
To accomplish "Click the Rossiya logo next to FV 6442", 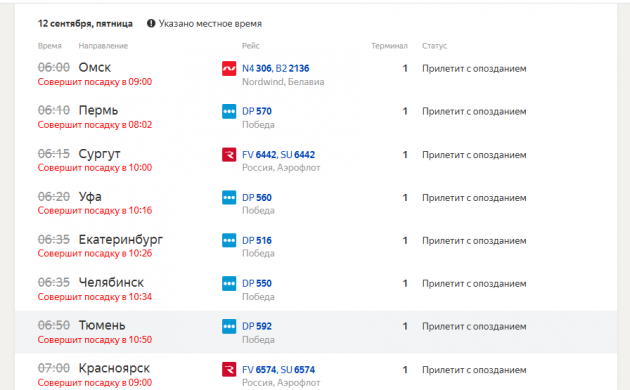I will [229, 155].
